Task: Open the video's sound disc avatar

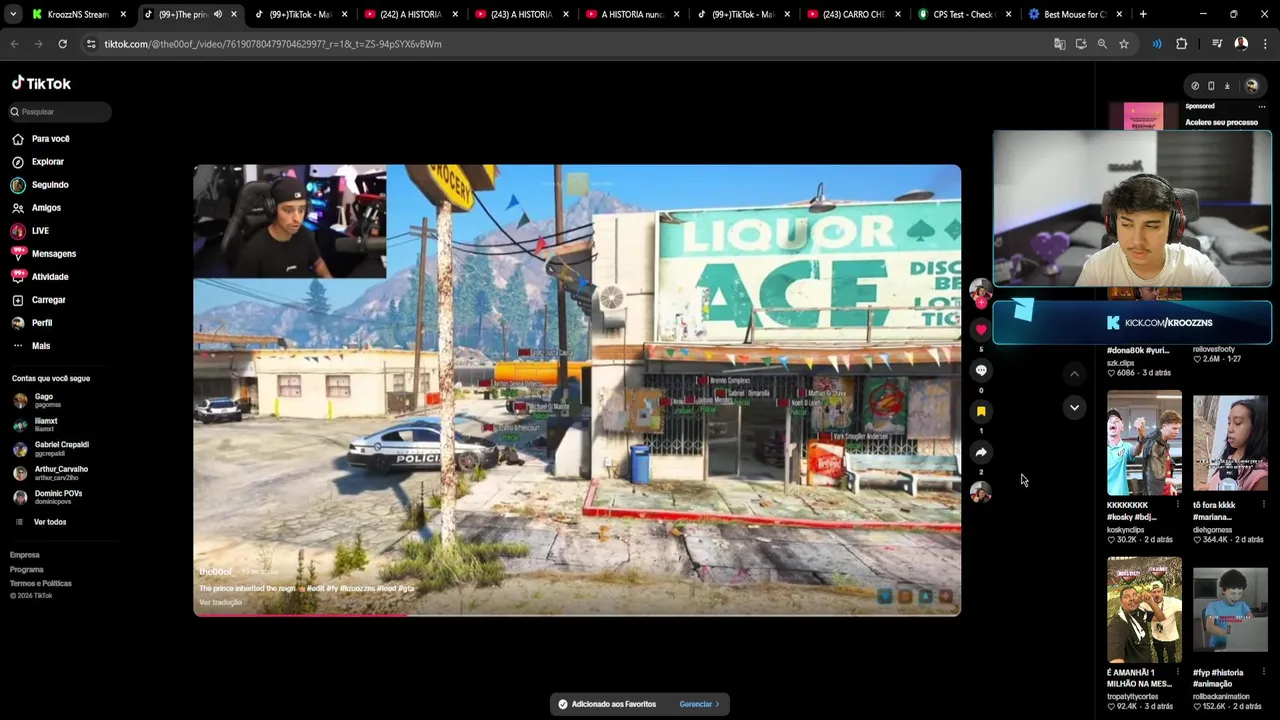Action: [x=981, y=492]
